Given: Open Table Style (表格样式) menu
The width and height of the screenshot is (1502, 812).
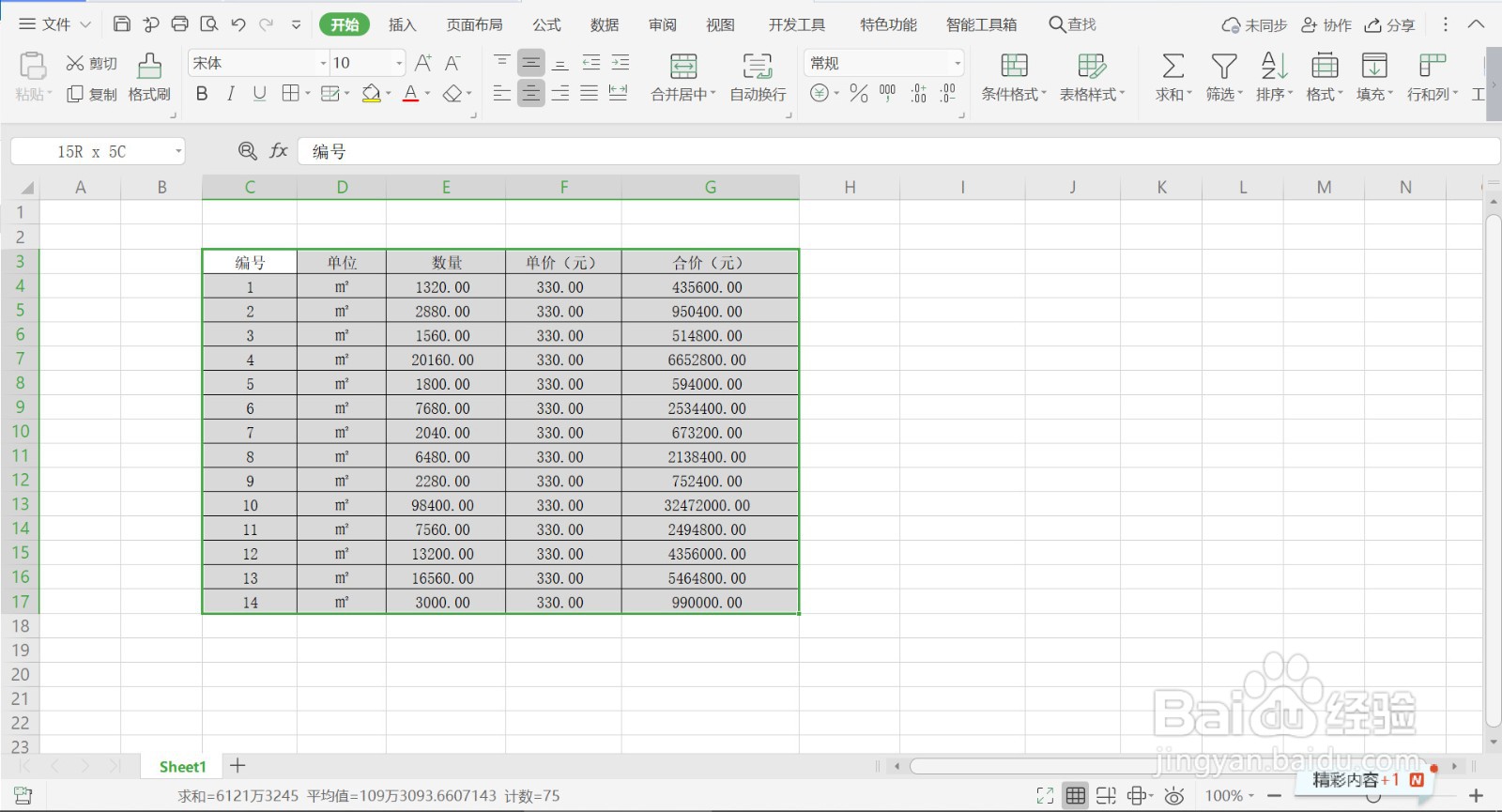Looking at the screenshot, I should 1092,77.
